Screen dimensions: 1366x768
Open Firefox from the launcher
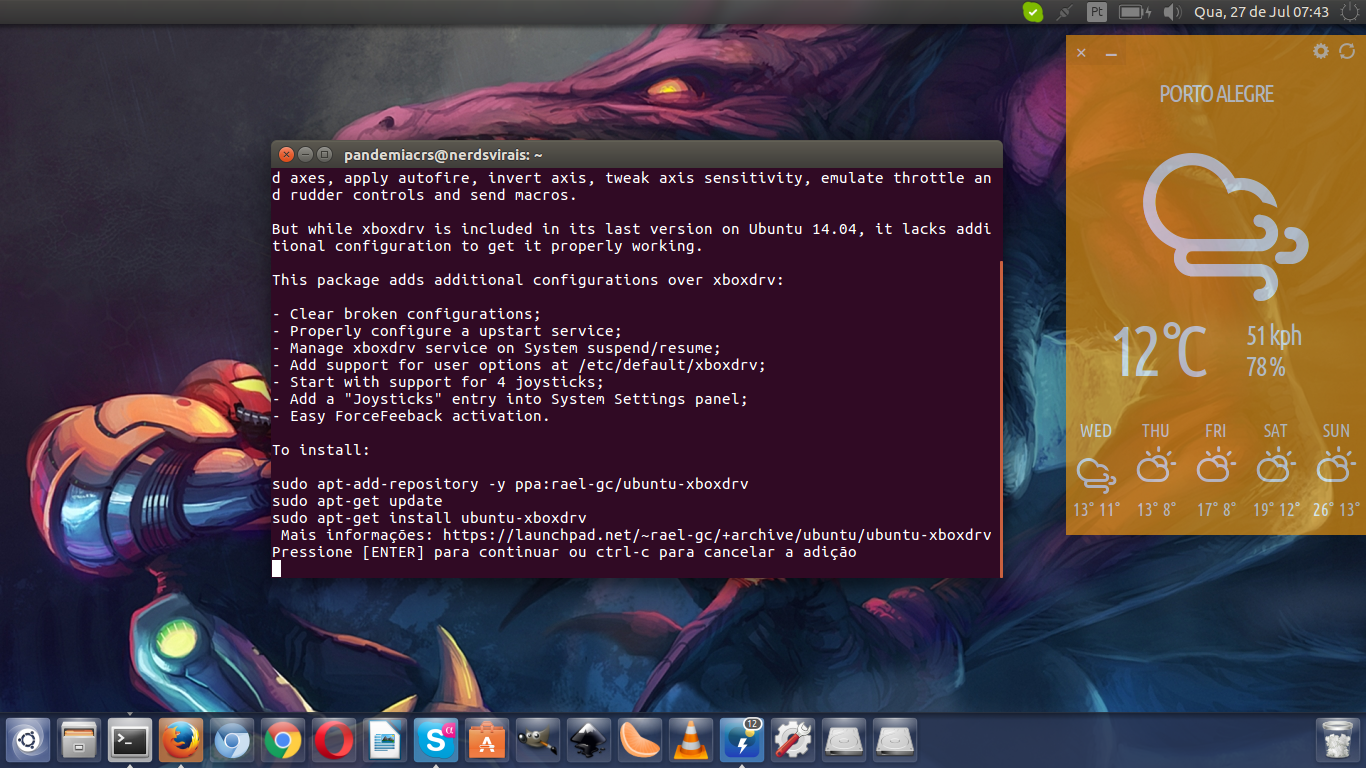coord(181,740)
